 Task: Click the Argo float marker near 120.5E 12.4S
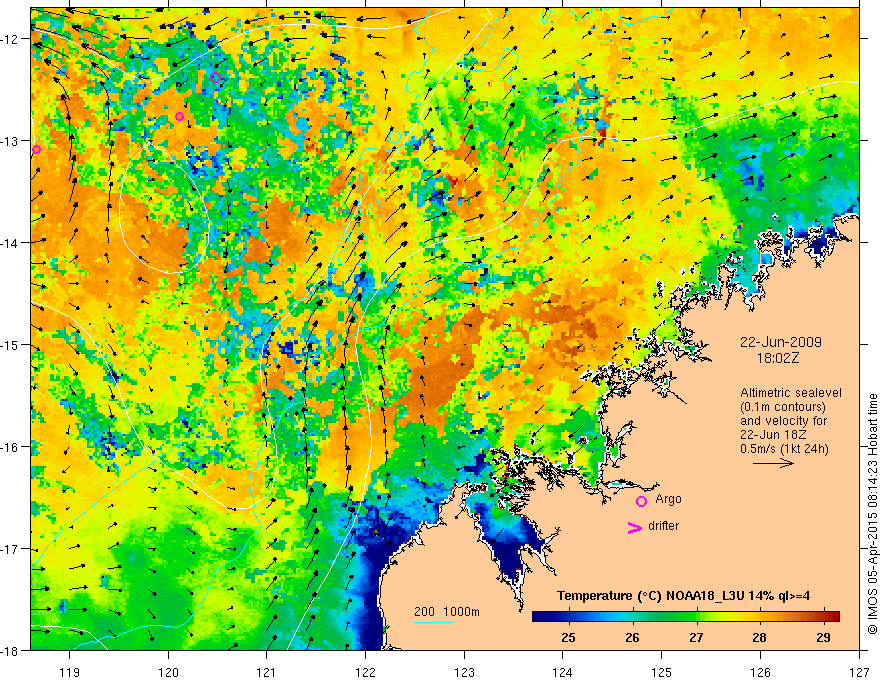pos(215,77)
